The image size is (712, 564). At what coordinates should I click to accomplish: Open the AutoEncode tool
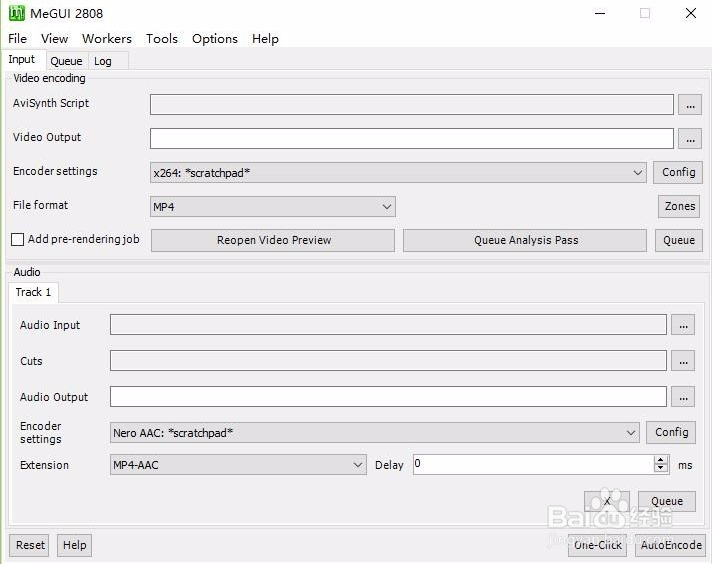671,545
